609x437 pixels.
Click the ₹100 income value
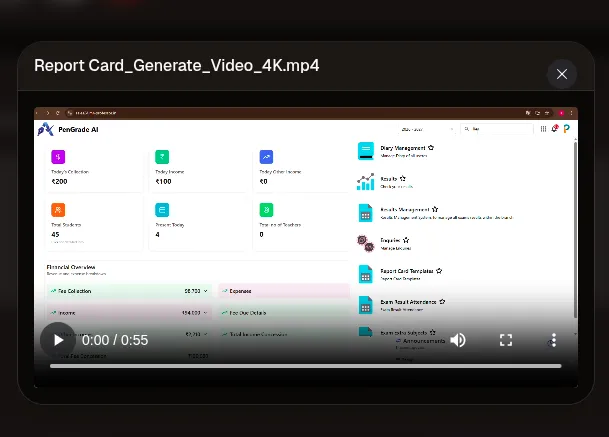pos(164,181)
